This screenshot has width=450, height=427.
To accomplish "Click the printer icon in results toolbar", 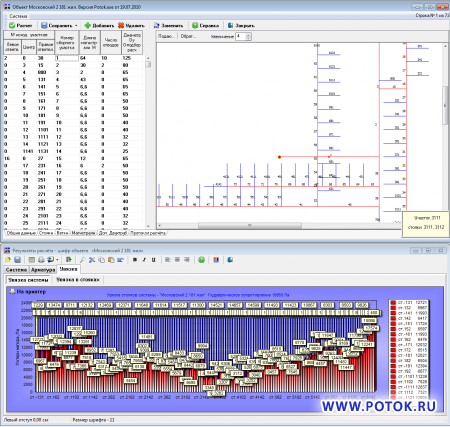I will click(x=41, y=260).
